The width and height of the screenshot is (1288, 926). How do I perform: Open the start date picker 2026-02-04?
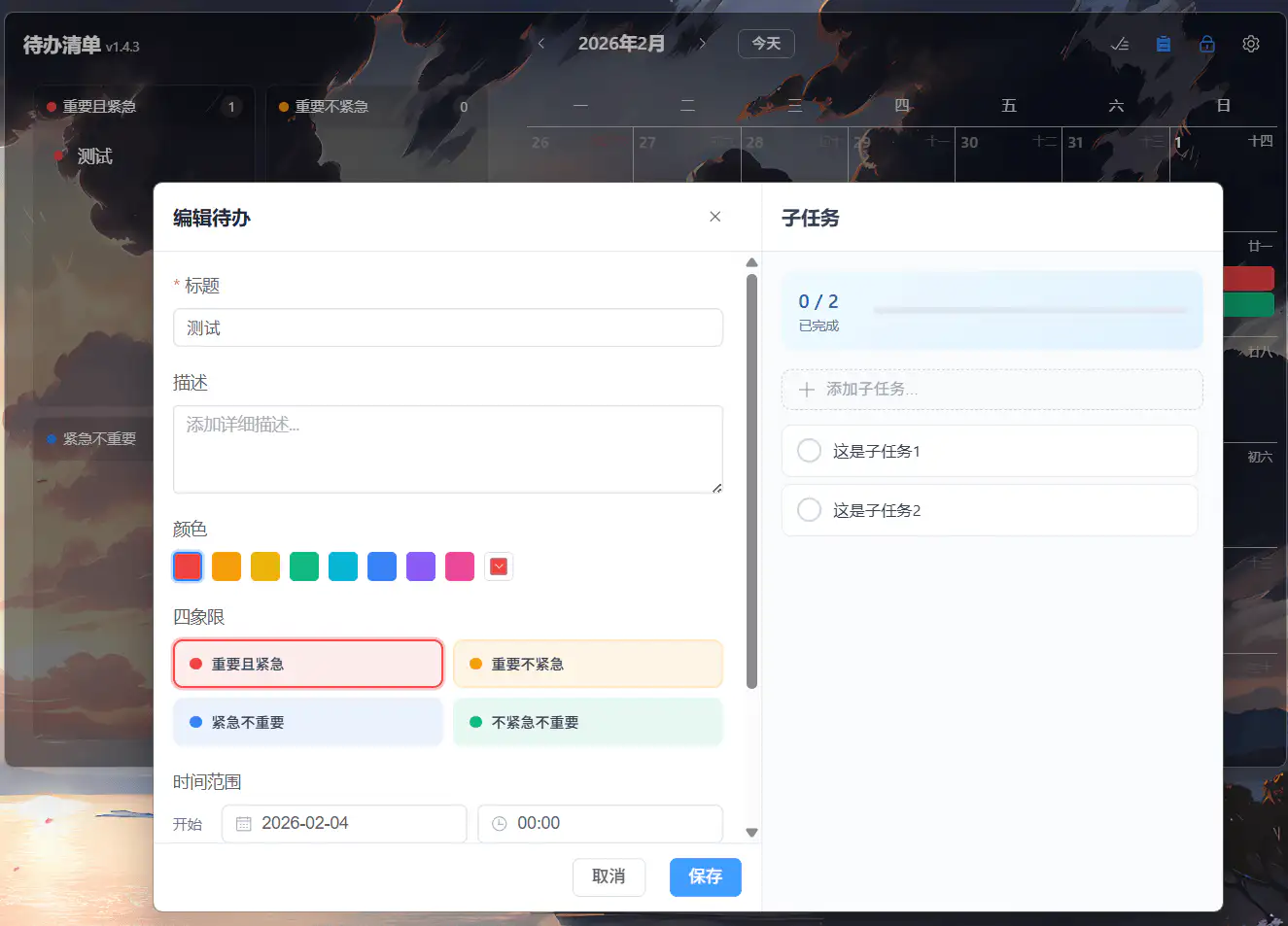tap(344, 824)
